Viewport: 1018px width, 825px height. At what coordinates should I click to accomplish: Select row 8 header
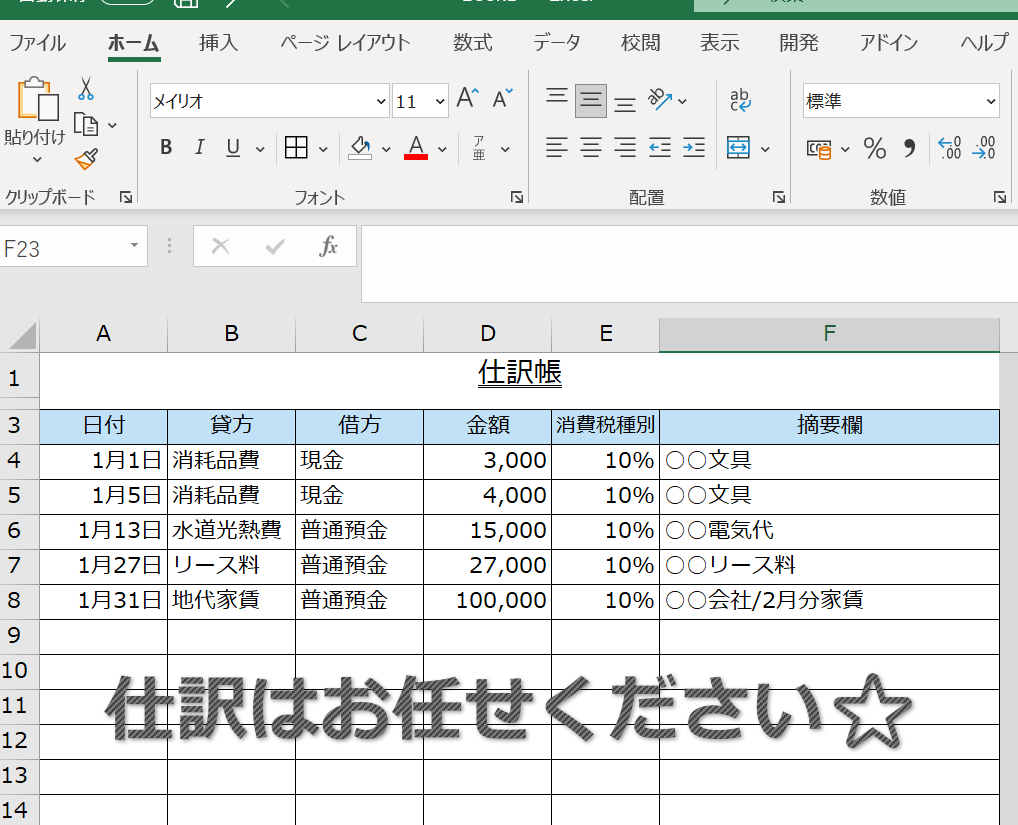point(19,600)
